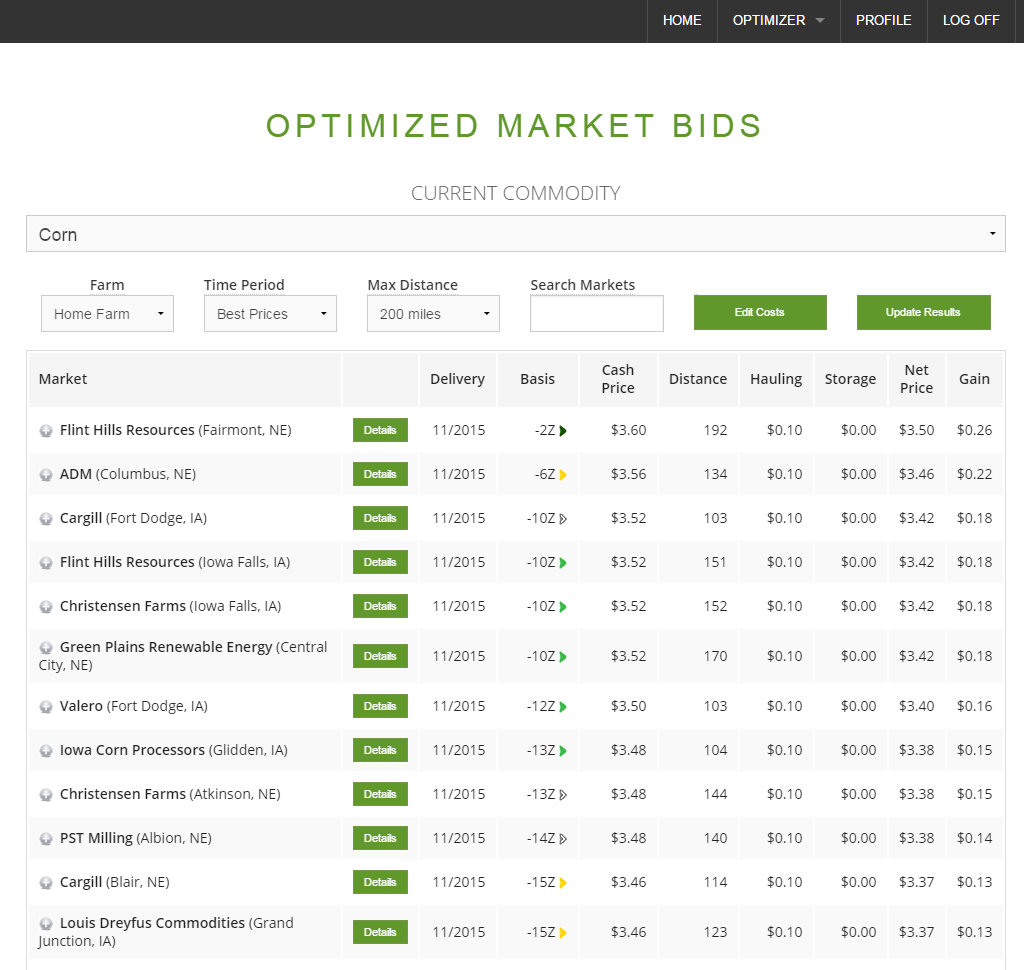Screen dimensions: 1024x970
Task: Click the globe icon beside Flint Hills Resources Fairmont
Action: click(x=46, y=431)
